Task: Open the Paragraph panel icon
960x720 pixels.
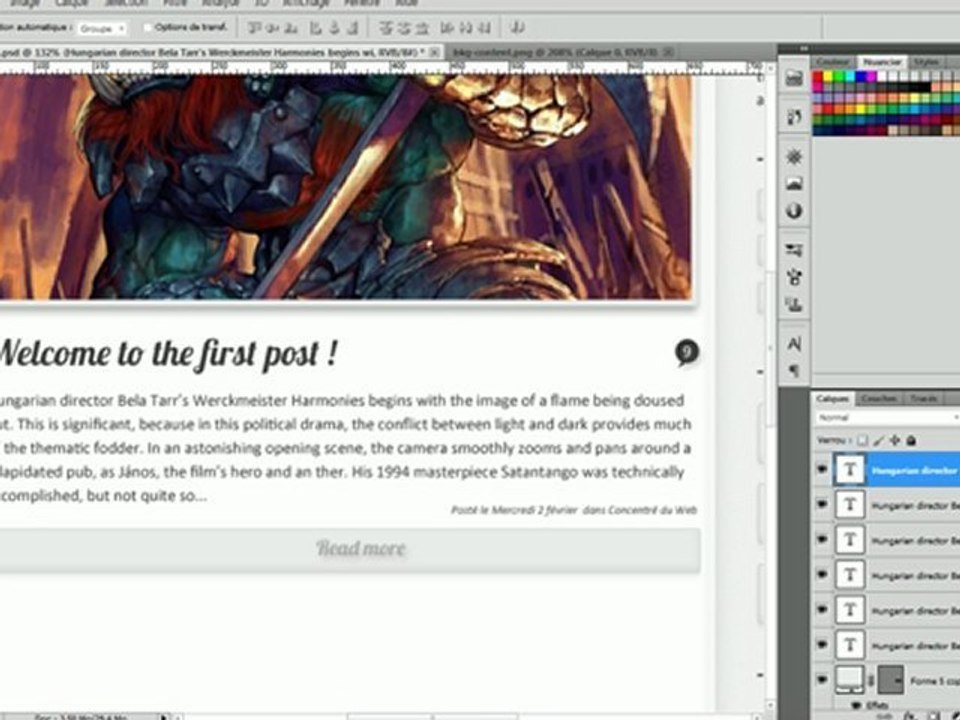Action: [x=794, y=370]
